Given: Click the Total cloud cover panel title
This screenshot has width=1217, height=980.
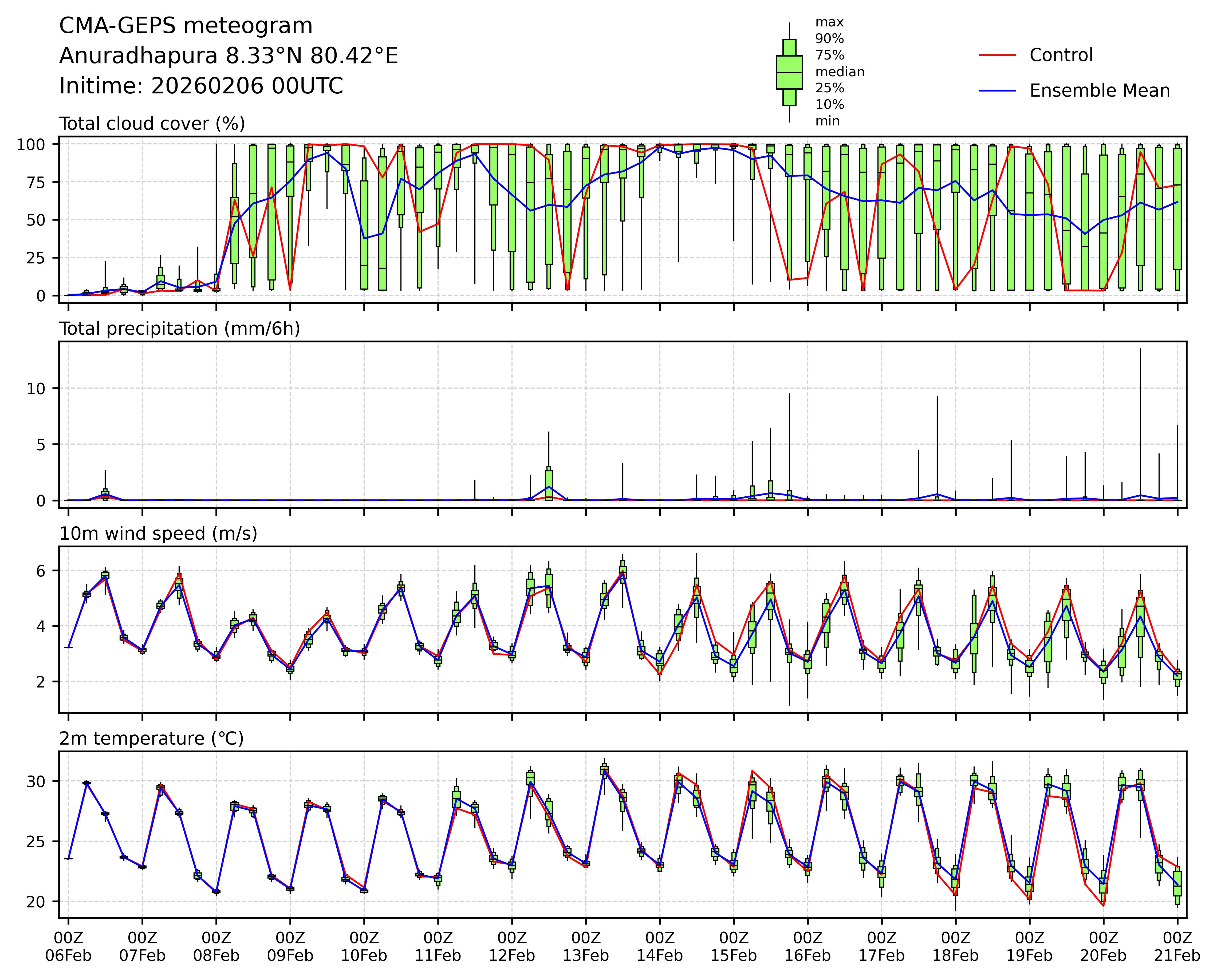Looking at the screenshot, I should click(x=152, y=124).
